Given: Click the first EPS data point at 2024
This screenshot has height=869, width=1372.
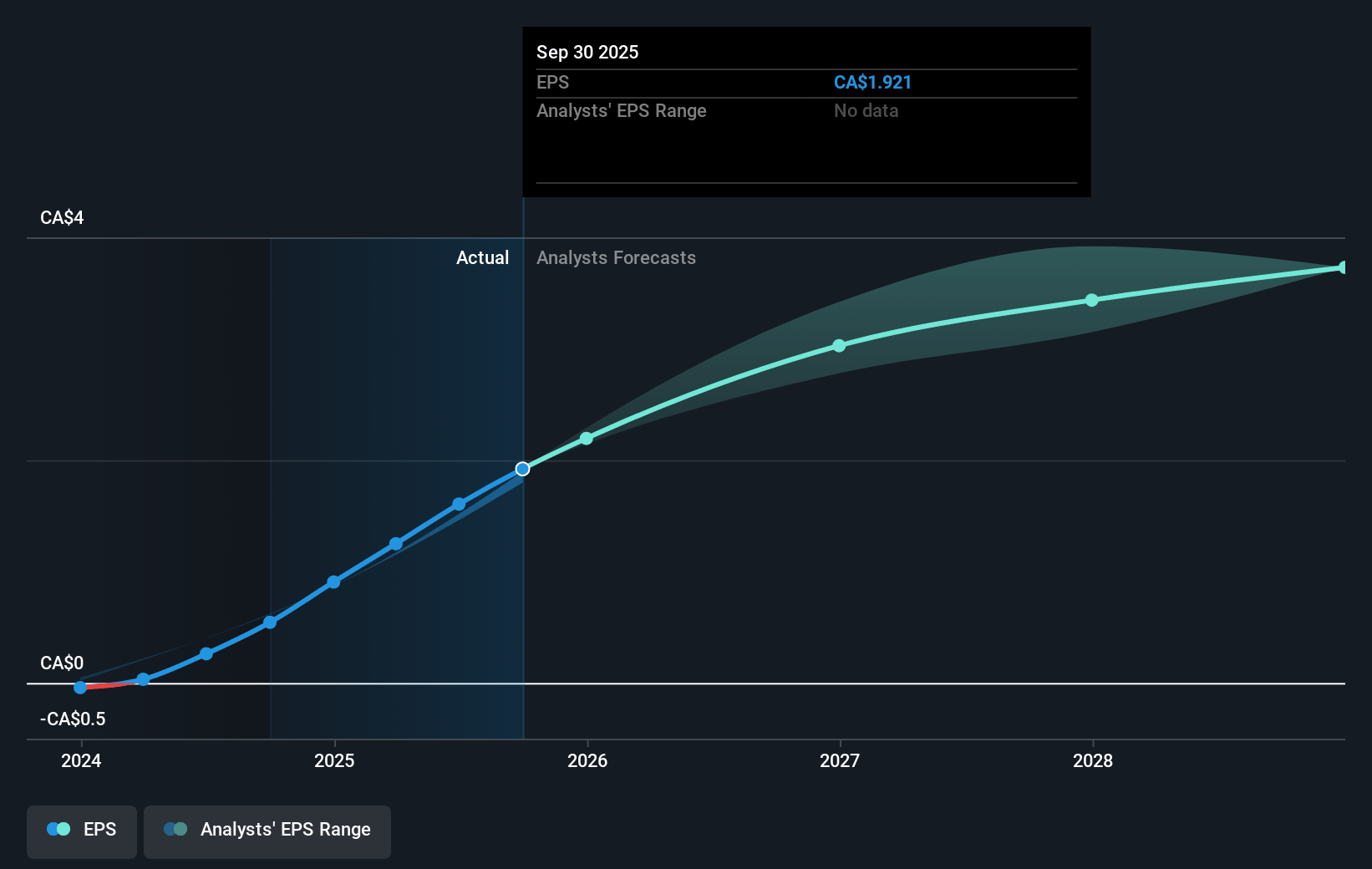Looking at the screenshot, I should pyautogui.click(x=80, y=688).
